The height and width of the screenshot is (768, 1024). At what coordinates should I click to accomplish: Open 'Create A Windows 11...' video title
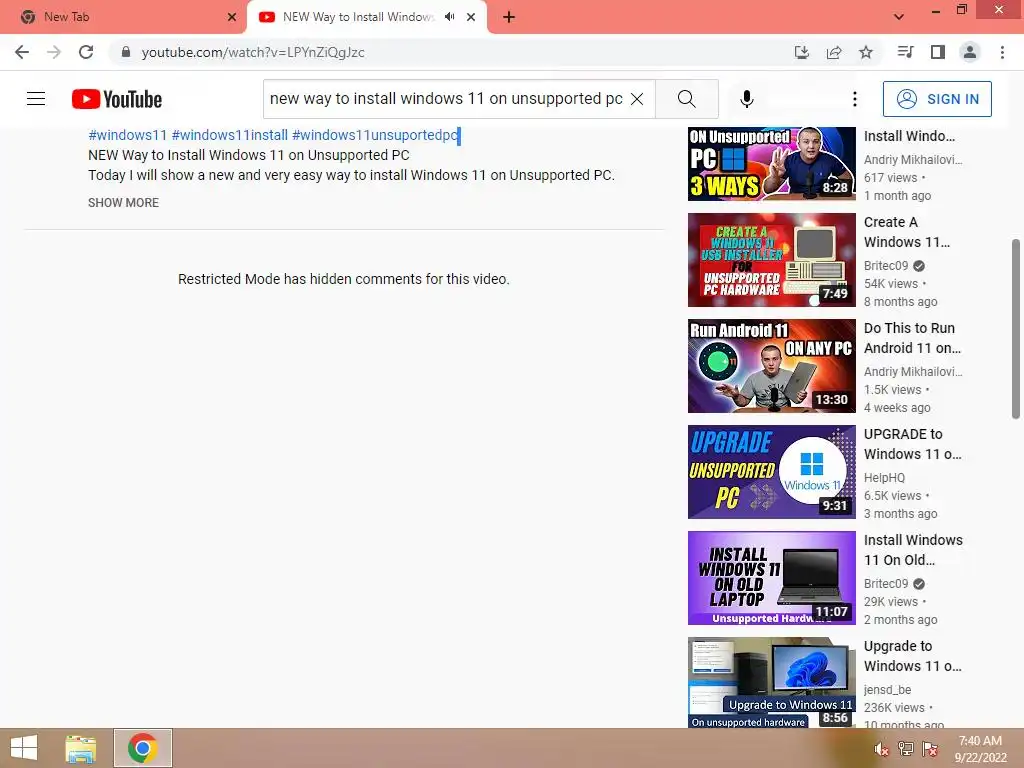tap(906, 232)
